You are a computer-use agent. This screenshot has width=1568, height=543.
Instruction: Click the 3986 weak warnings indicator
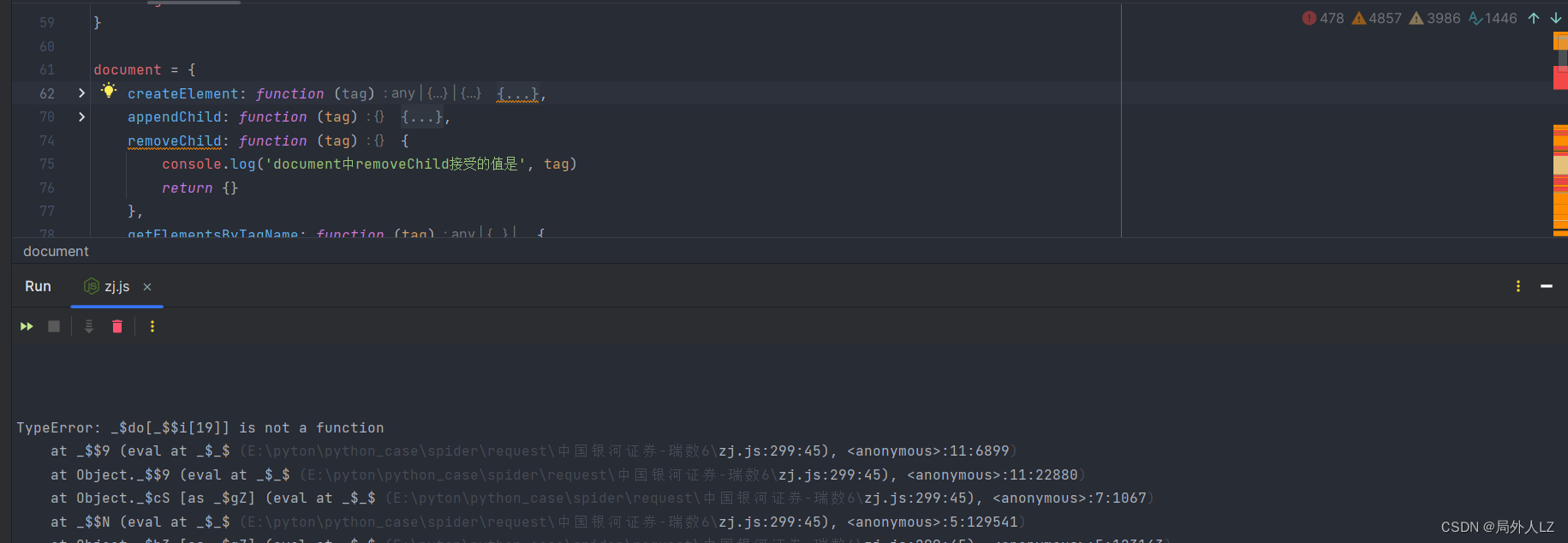tap(1434, 18)
